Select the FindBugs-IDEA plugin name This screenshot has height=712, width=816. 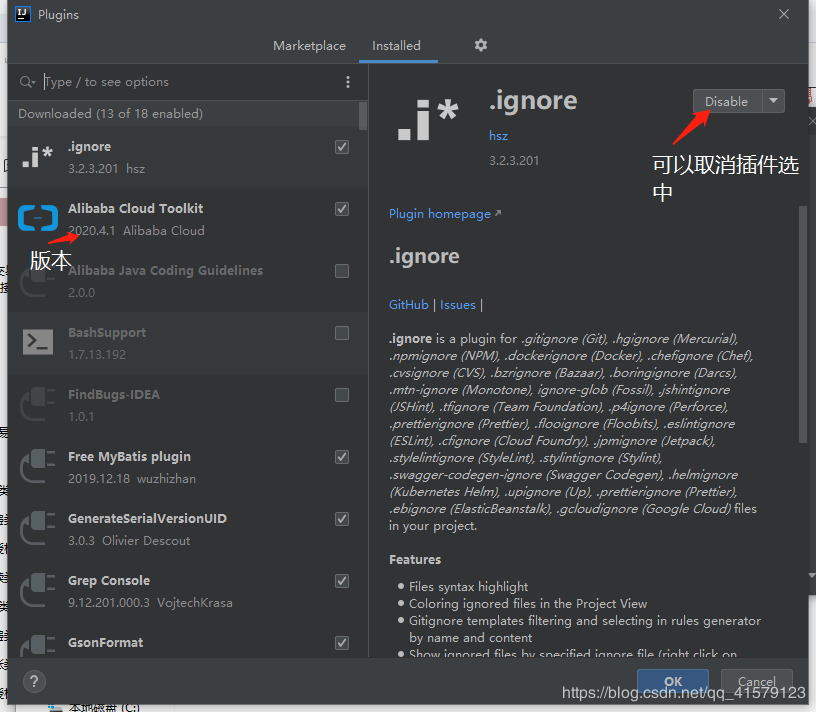coord(113,395)
